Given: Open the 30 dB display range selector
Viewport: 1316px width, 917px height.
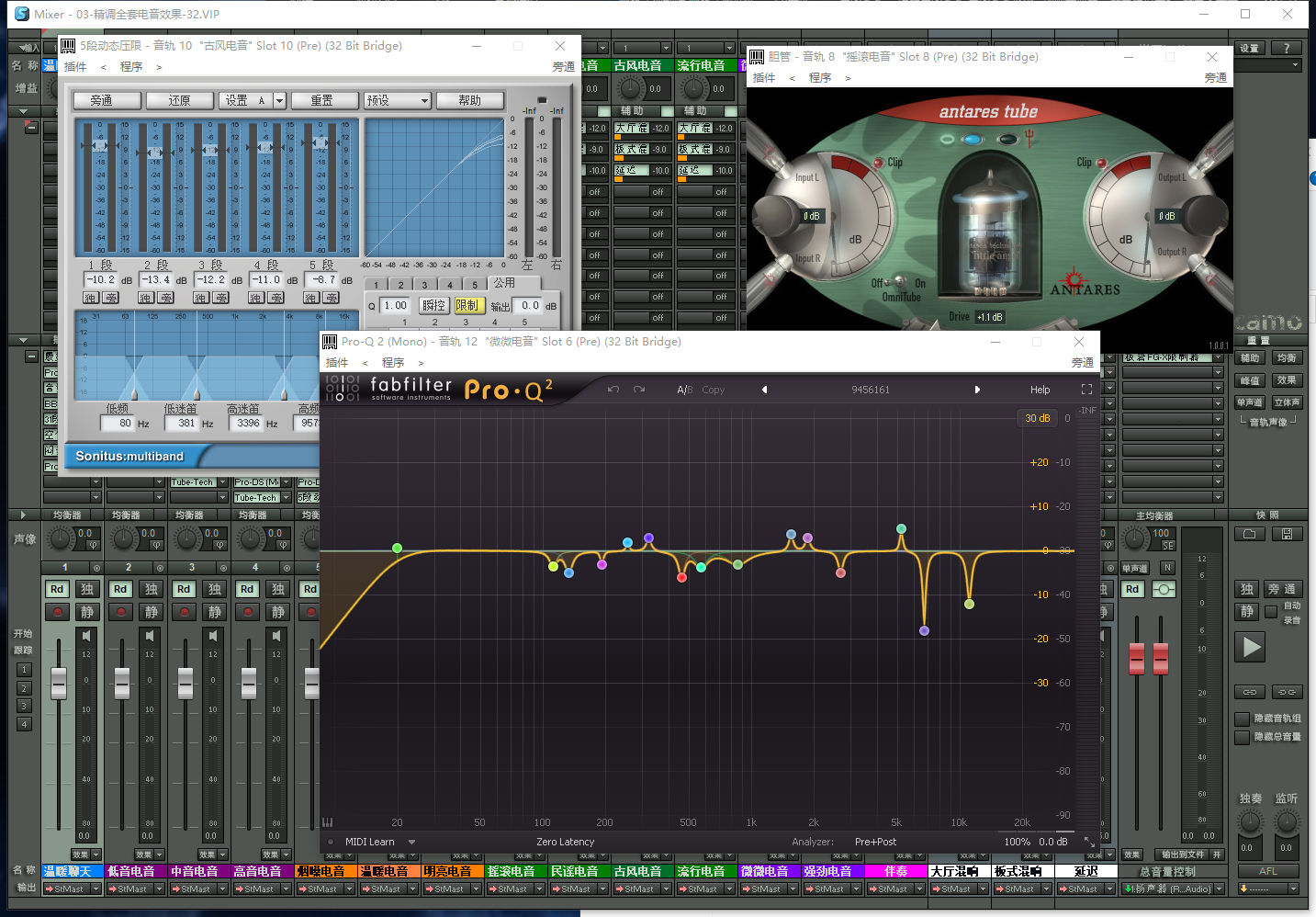Looking at the screenshot, I should pos(1038,418).
